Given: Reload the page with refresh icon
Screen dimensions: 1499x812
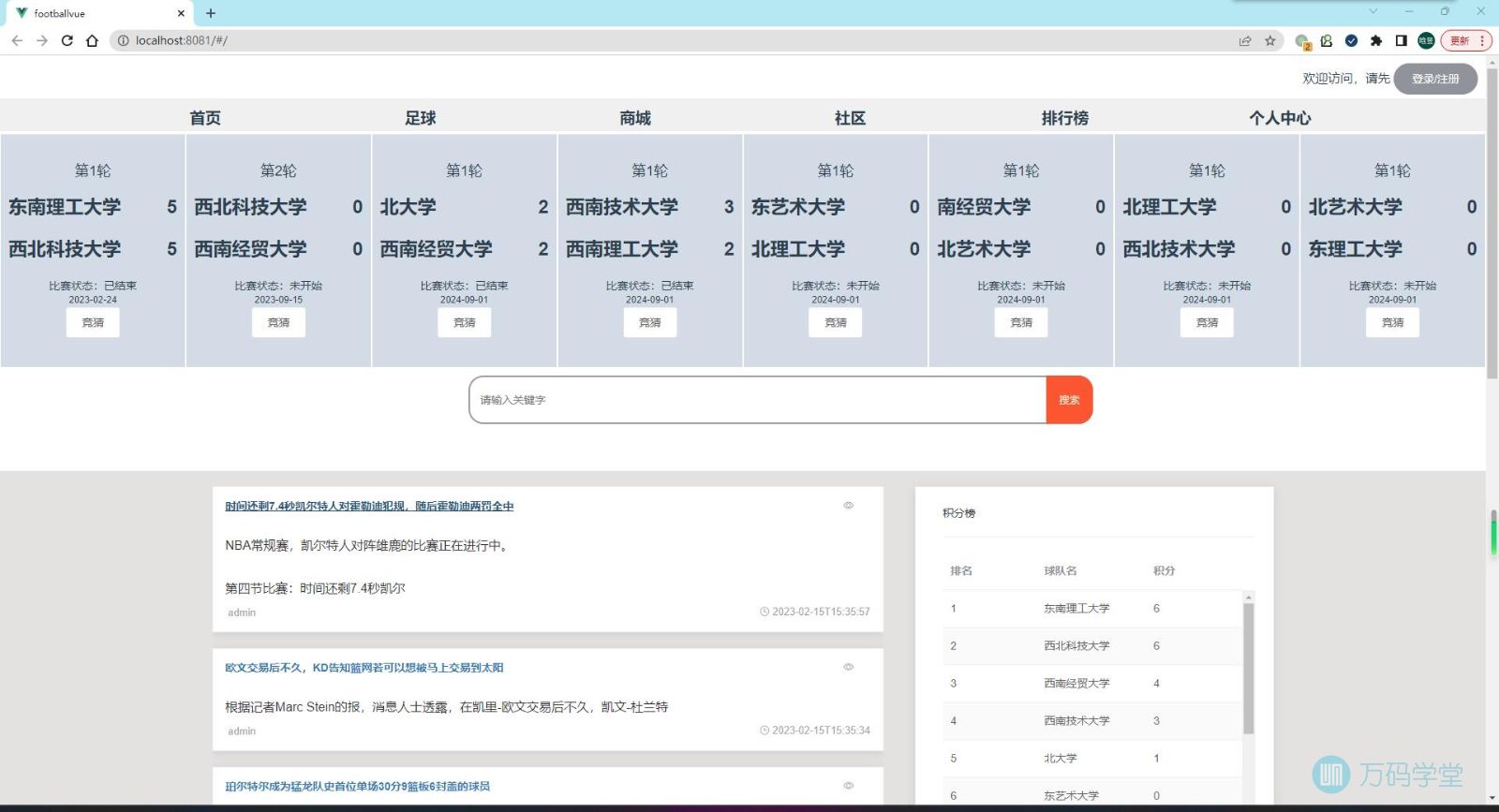Looking at the screenshot, I should pyautogui.click(x=67, y=40).
